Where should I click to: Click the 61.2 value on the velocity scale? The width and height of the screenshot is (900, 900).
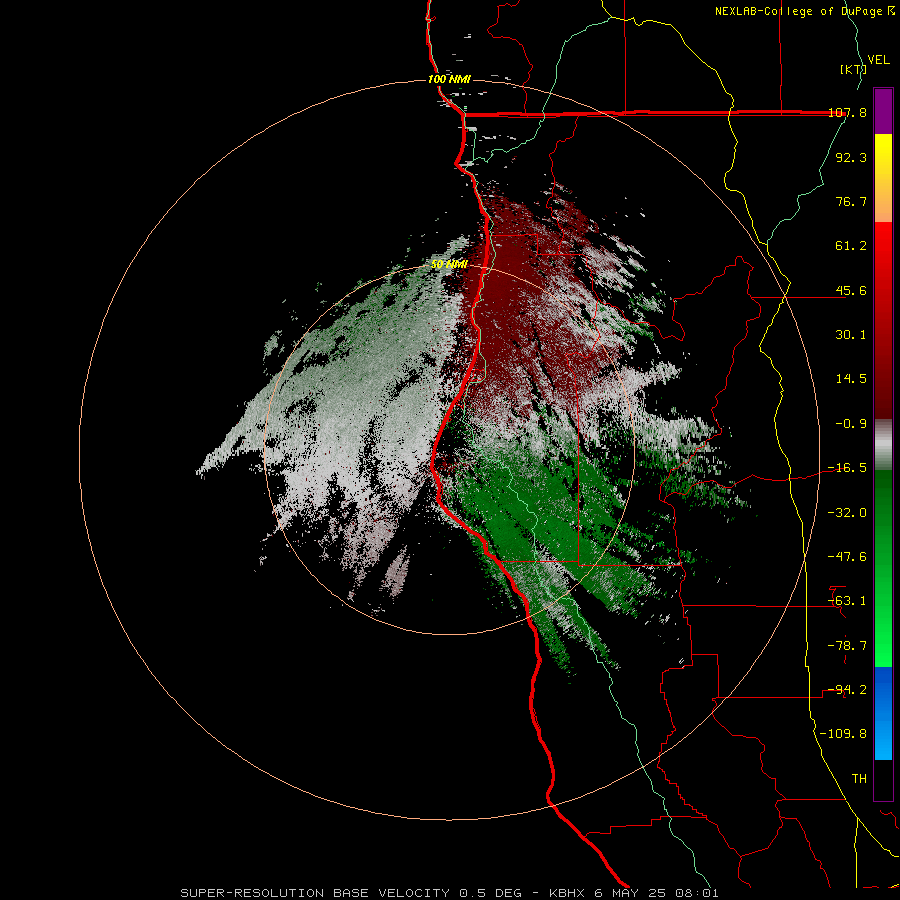(851, 246)
